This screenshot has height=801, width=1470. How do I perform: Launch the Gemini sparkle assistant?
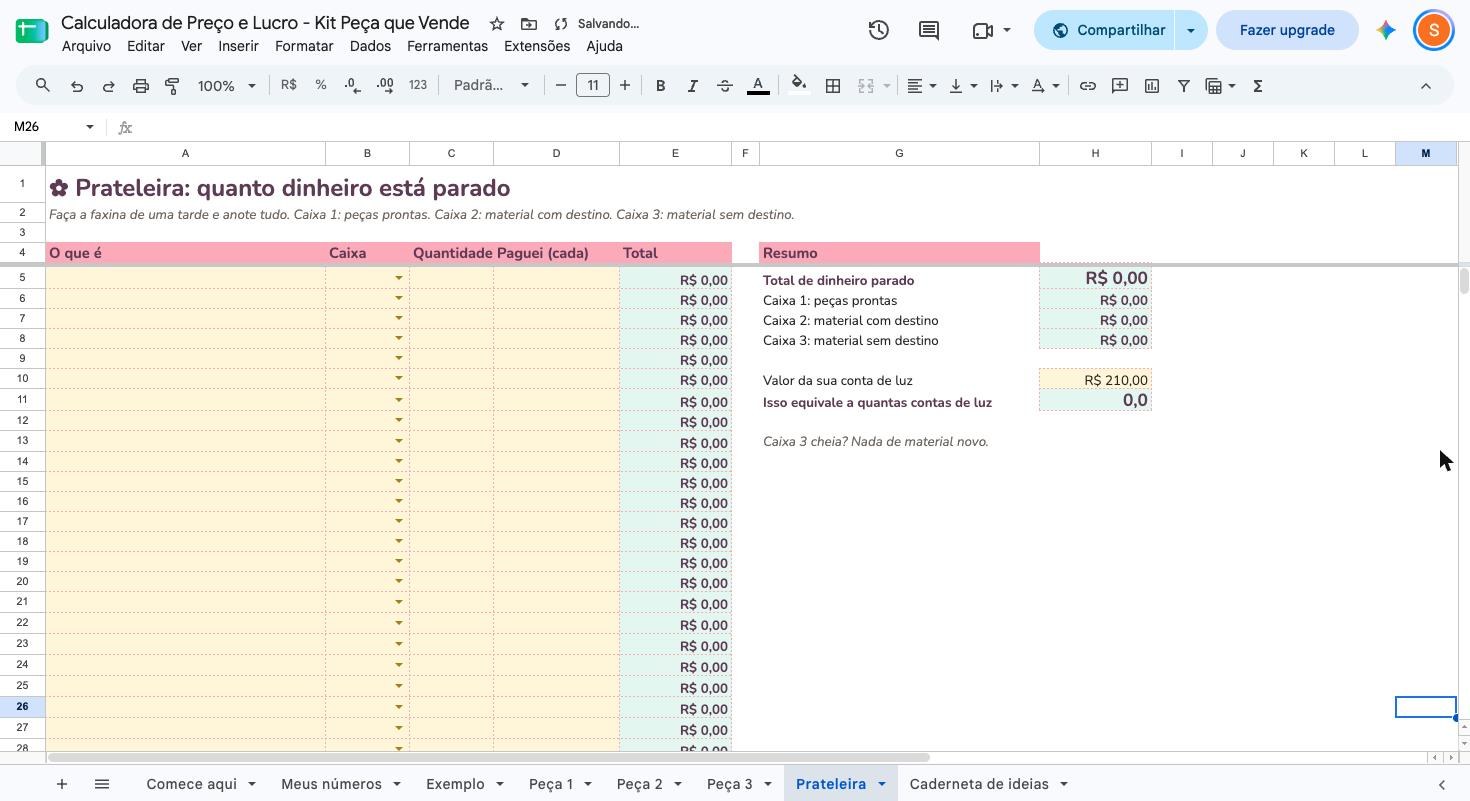(x=1386, y=30)
